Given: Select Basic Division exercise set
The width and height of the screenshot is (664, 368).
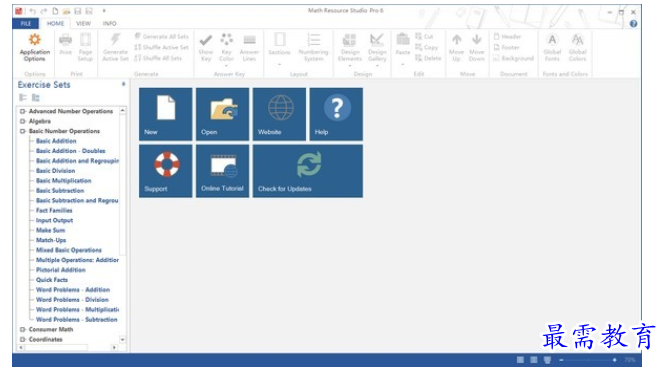Looking at the screenshot, I should coord(55,171).
